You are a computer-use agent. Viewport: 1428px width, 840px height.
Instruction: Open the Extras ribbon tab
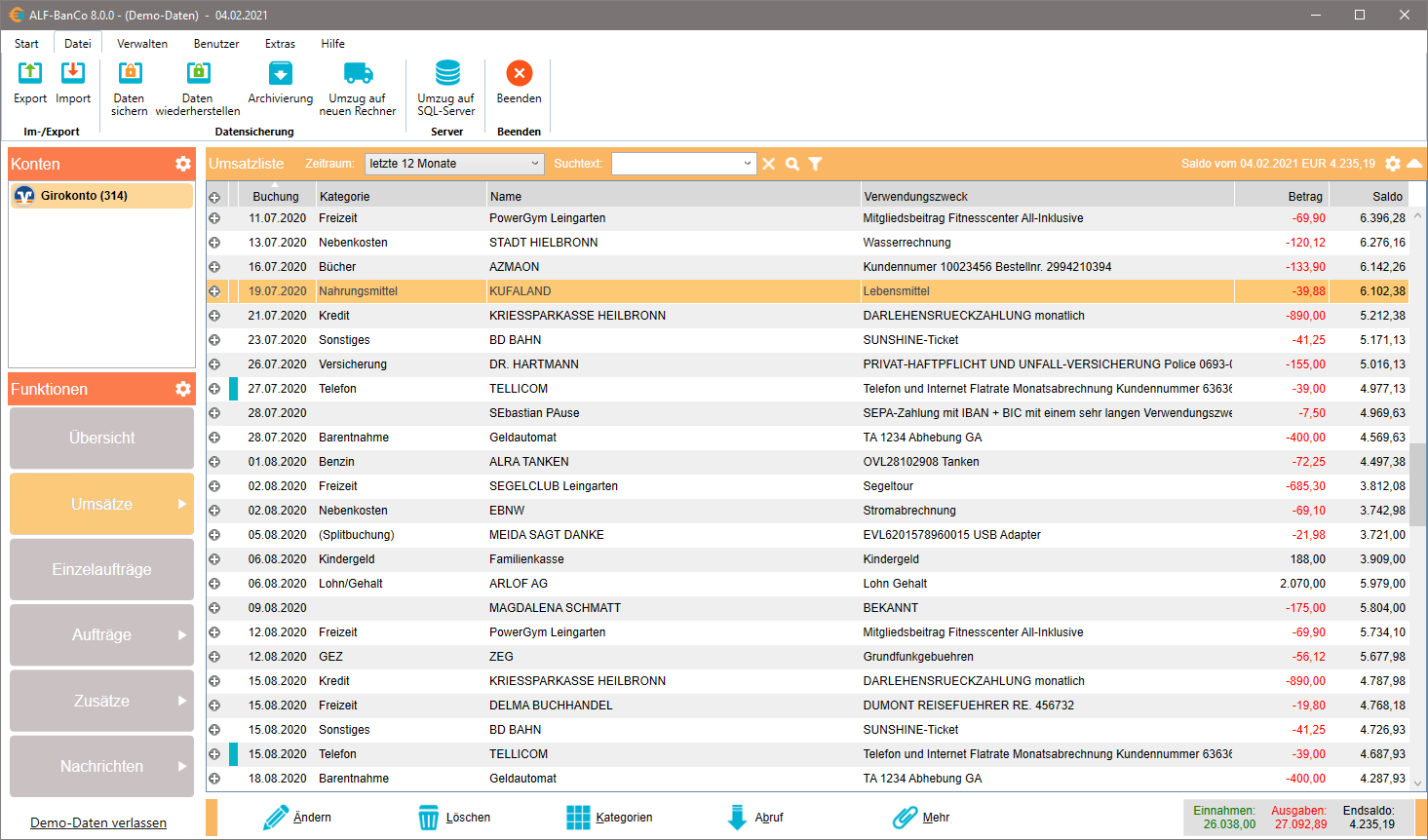[x=280, y=44]
